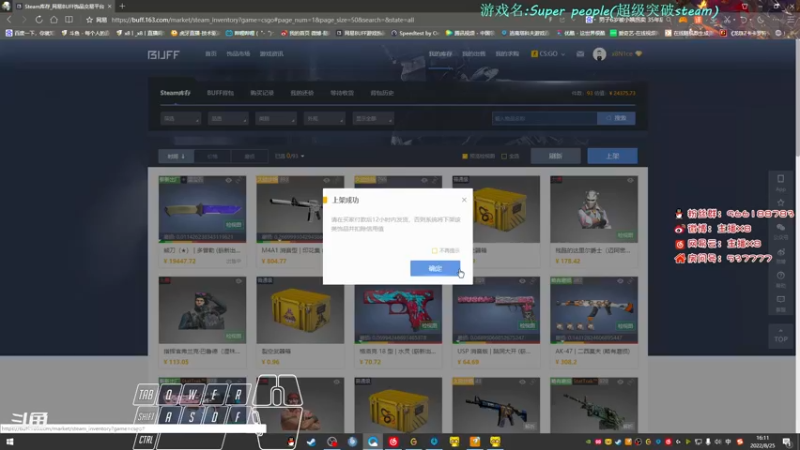The width and height of the screenshot is (800, 450).
Task: Open 饰品市场 in the top navigation
Action: click(238, 54)
